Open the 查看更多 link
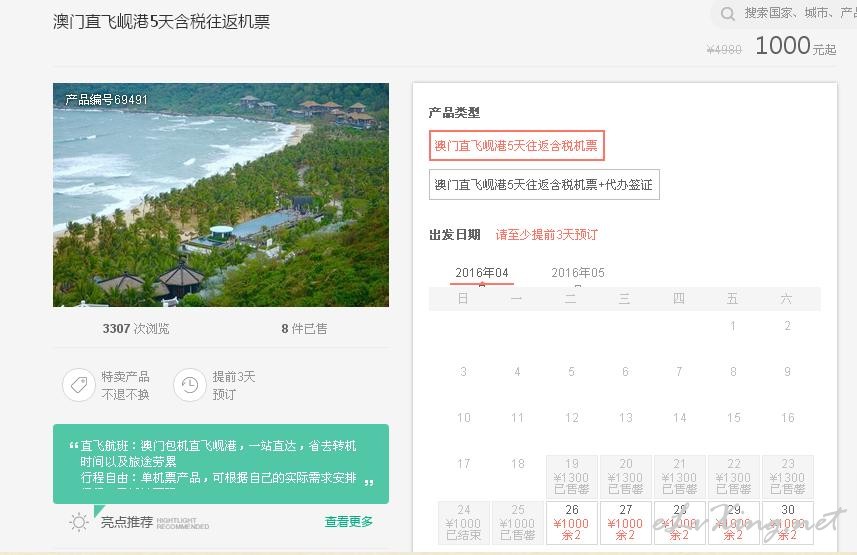This screenshot has width=857, height=555. click(348, 521)
